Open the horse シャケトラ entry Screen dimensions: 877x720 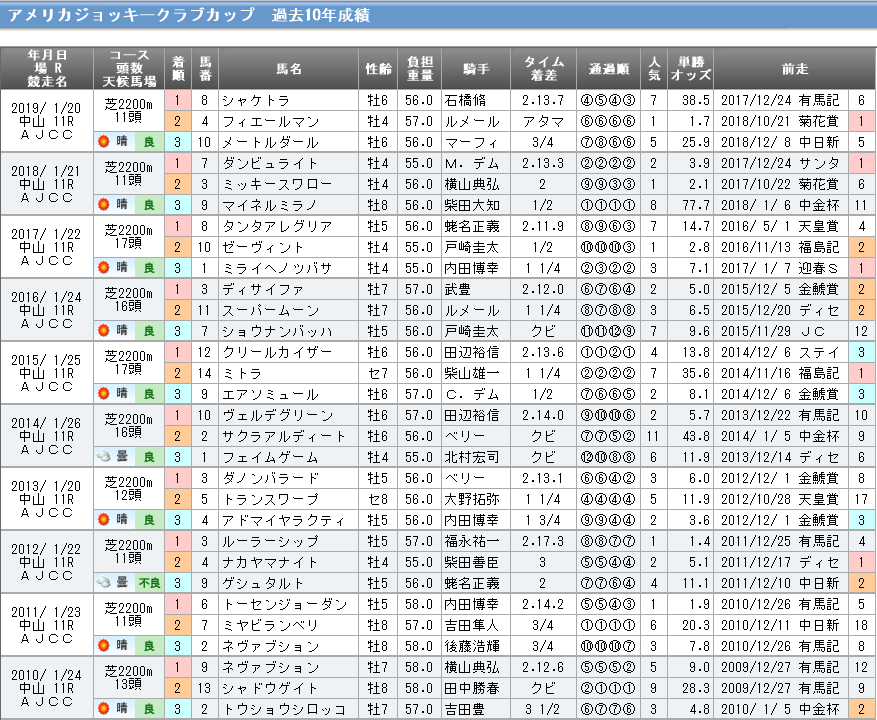255,100
